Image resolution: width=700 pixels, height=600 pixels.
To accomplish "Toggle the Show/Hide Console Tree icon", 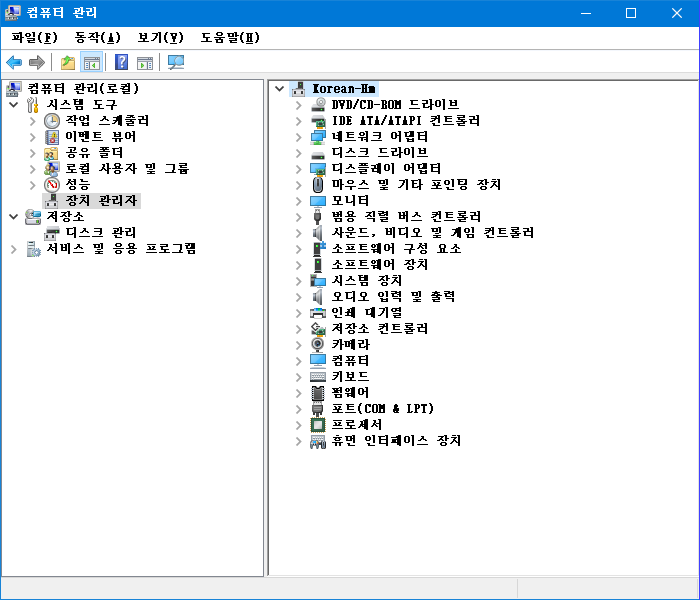I will (x=92, y=62).
